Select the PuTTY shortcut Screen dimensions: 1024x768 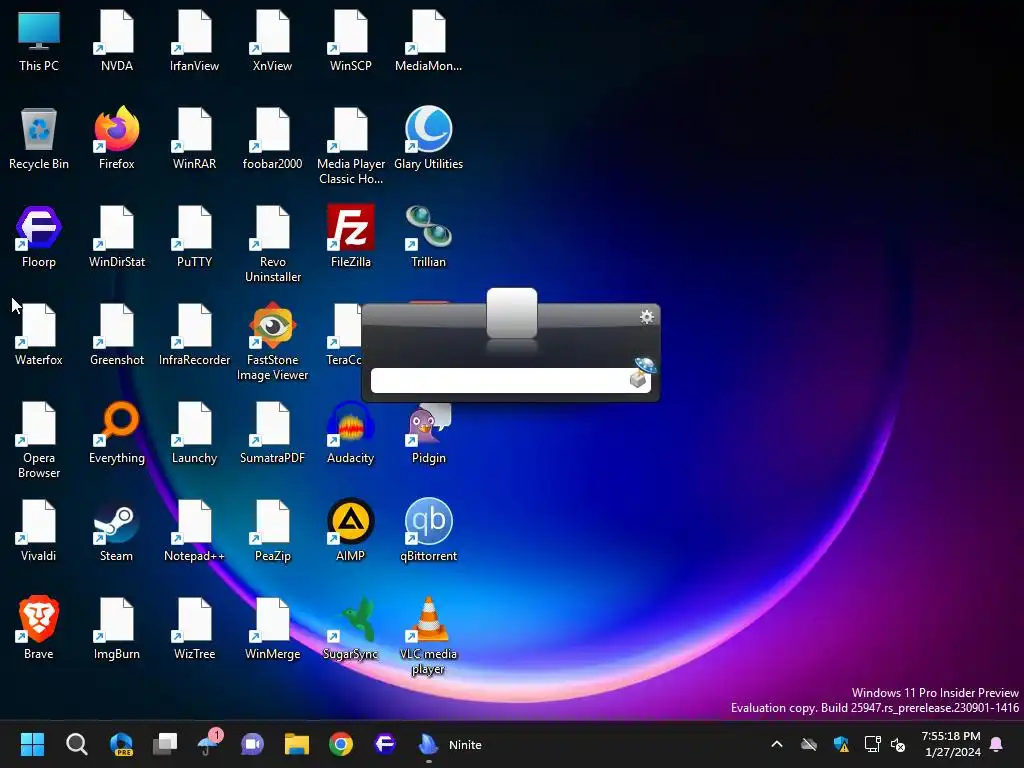(195, 237)
